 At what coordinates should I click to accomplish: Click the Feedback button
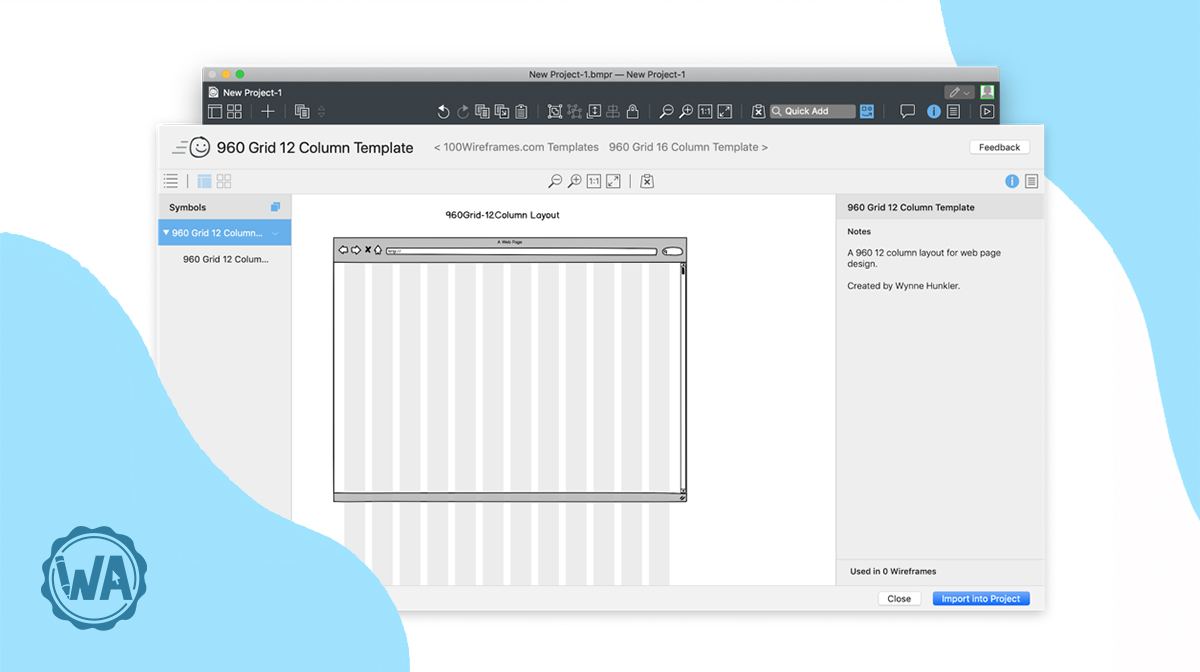999,147
